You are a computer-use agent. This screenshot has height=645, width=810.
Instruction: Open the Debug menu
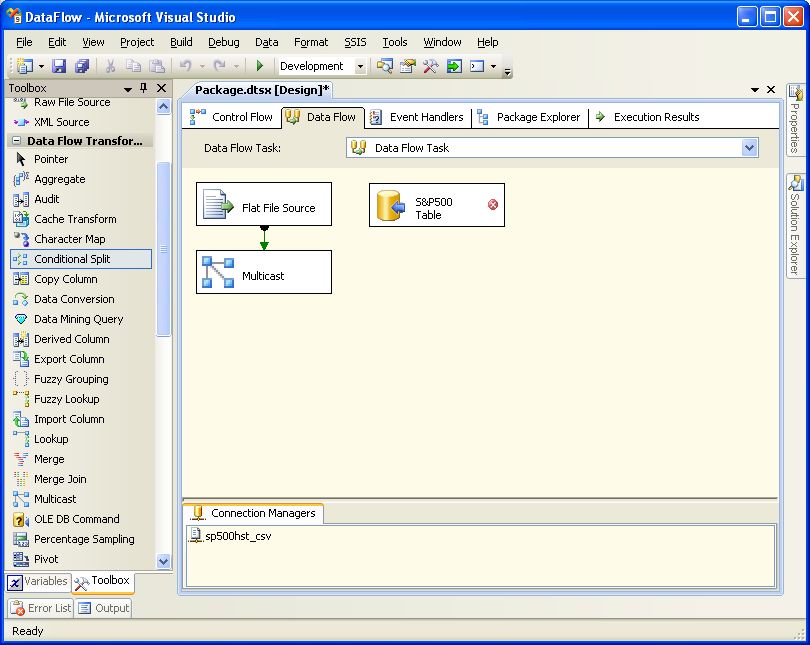pyautogui.click(x=224, y=42)
